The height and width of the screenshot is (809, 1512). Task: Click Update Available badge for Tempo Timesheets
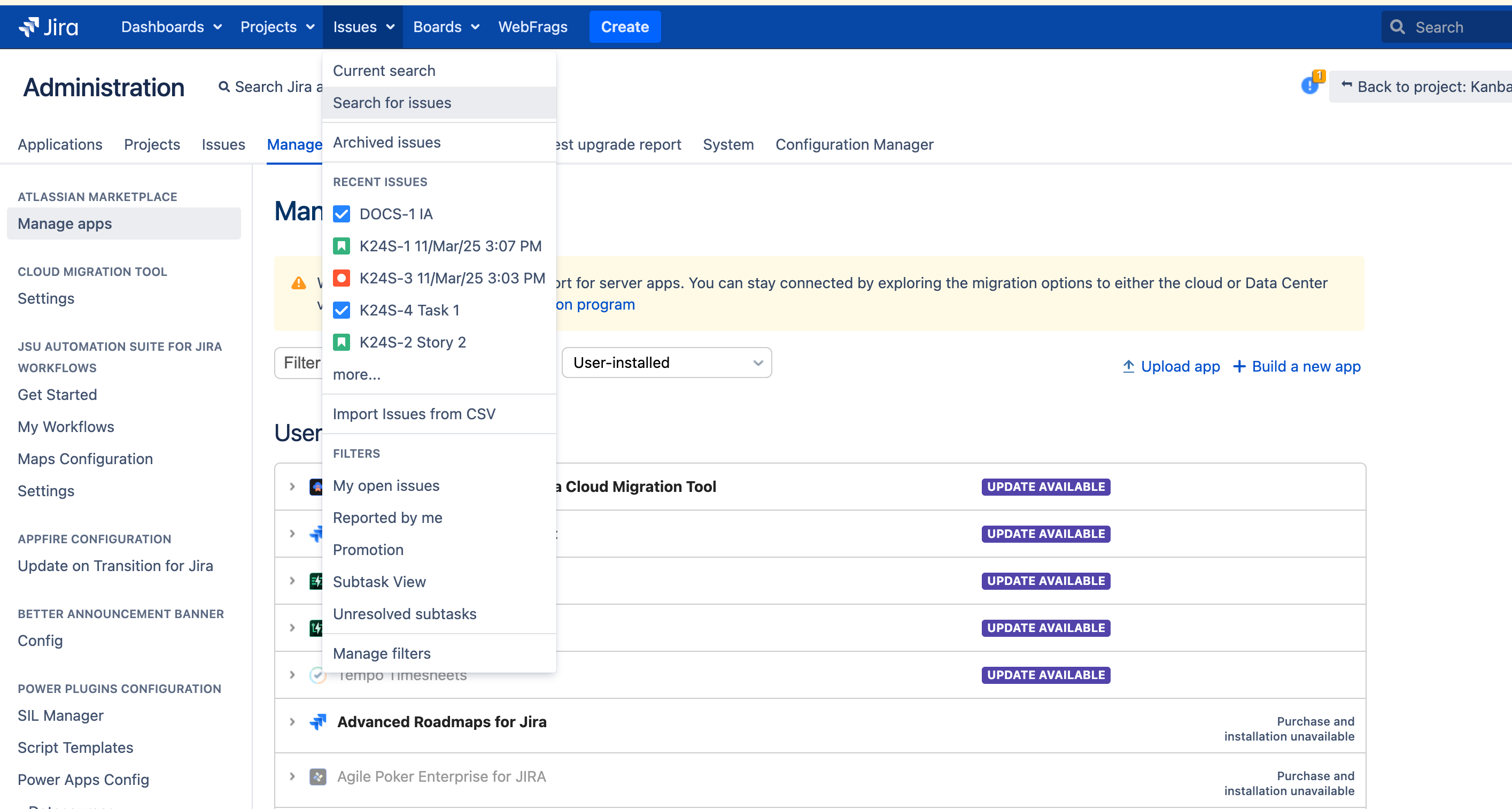1045,675
